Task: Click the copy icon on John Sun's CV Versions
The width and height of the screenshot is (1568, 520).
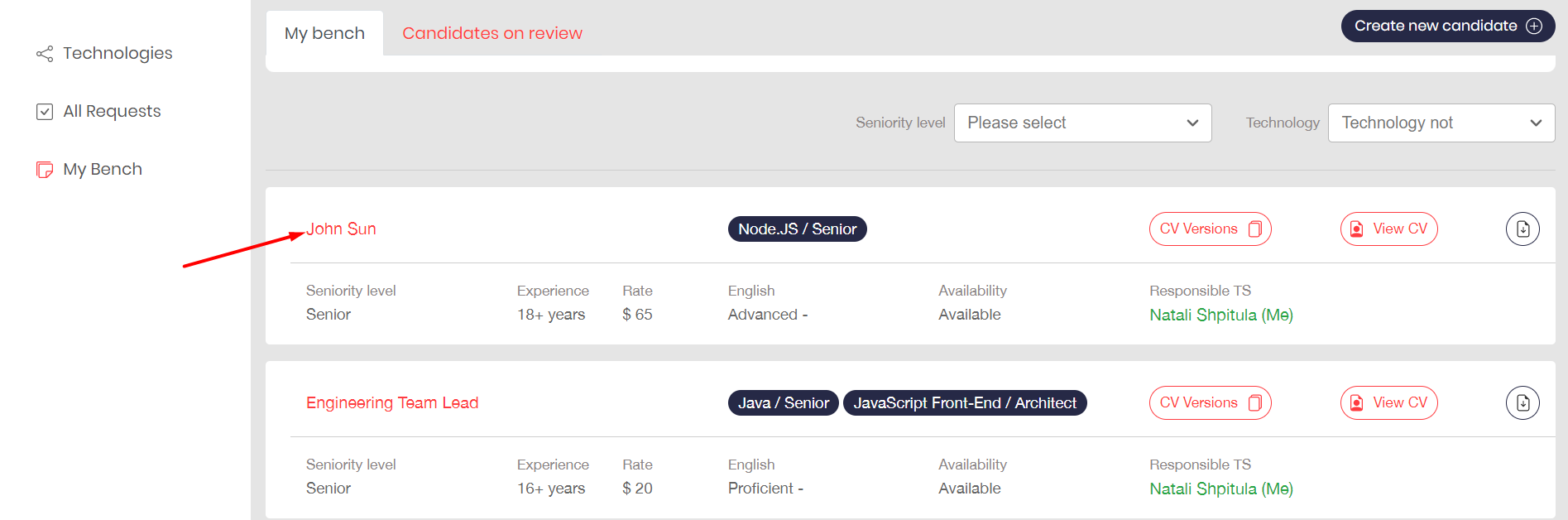Action: click(1254, 229)
